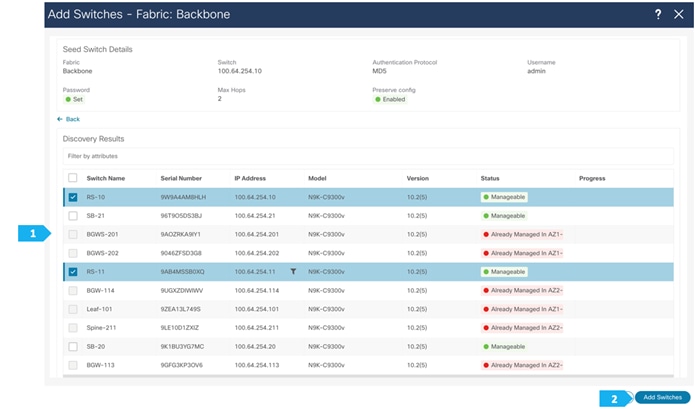Click IP address 100.64.254.202
This screenshot has width=695, height=409.
tap(257, 253)
